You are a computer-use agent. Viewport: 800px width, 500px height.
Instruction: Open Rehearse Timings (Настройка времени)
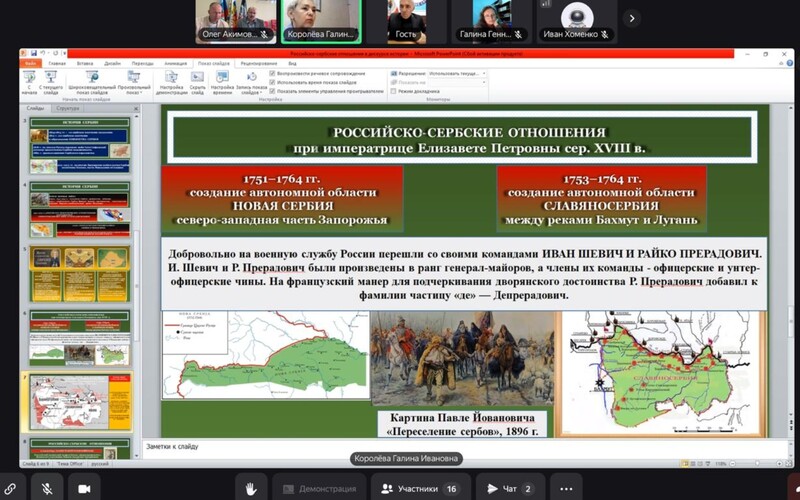pos(222,83)
